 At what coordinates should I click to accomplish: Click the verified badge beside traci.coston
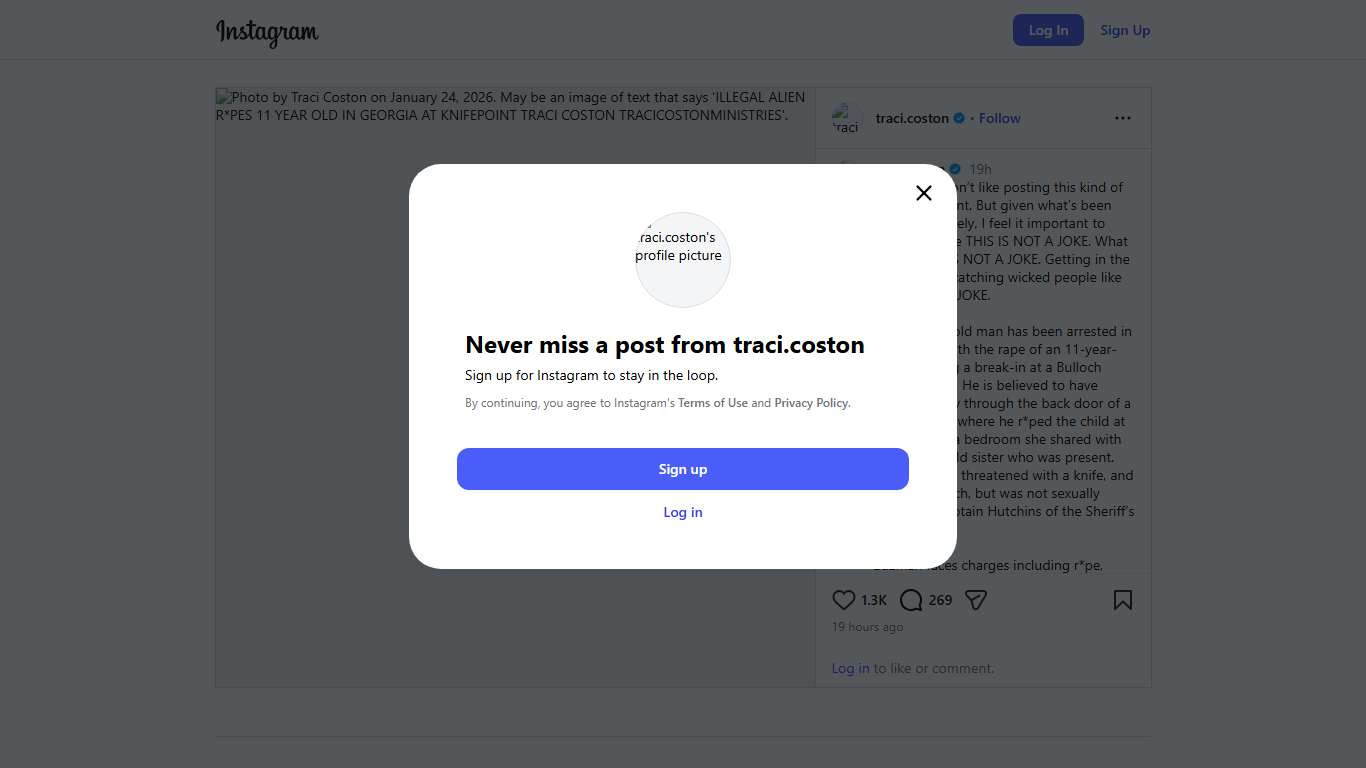pos(959,118)
